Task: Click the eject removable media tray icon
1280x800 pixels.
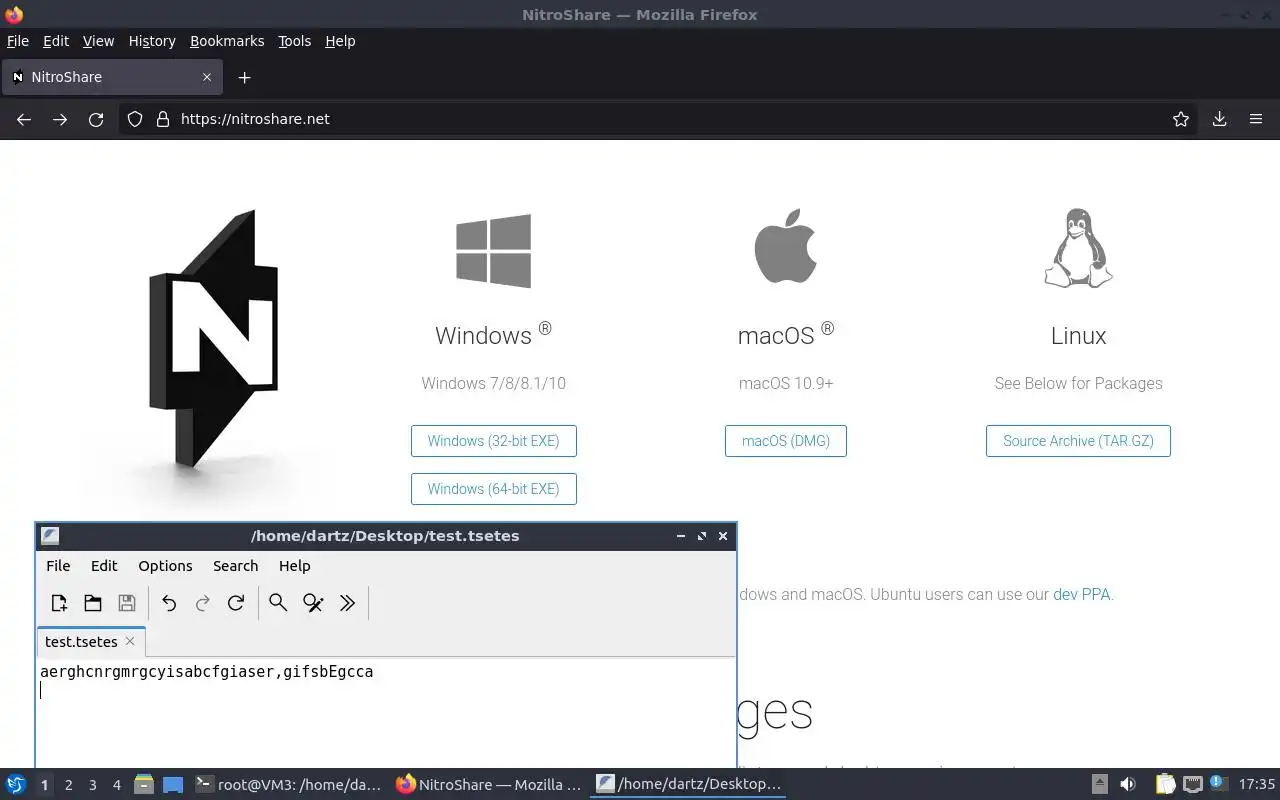Action: (1099, 785)
